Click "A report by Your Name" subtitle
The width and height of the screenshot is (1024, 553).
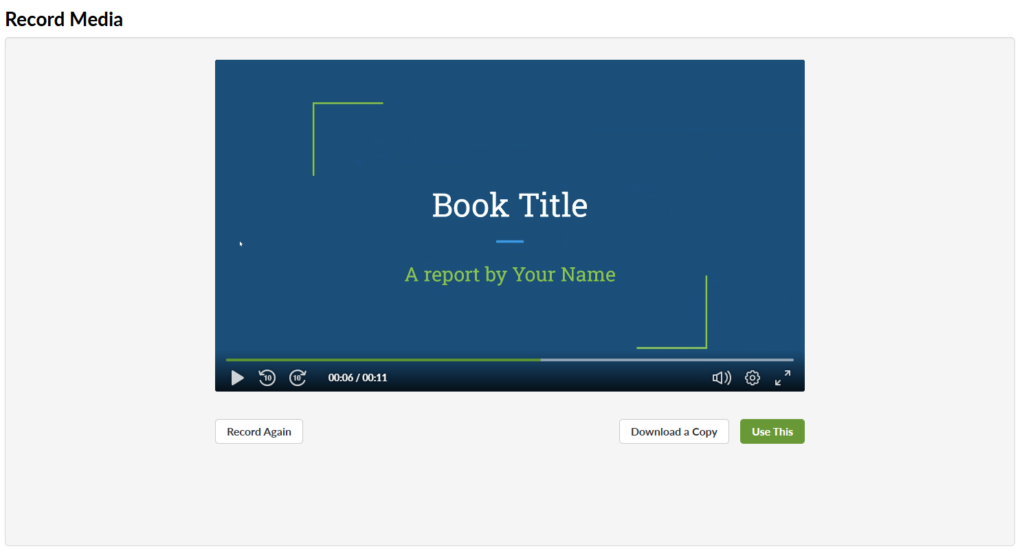click(509, 274)
